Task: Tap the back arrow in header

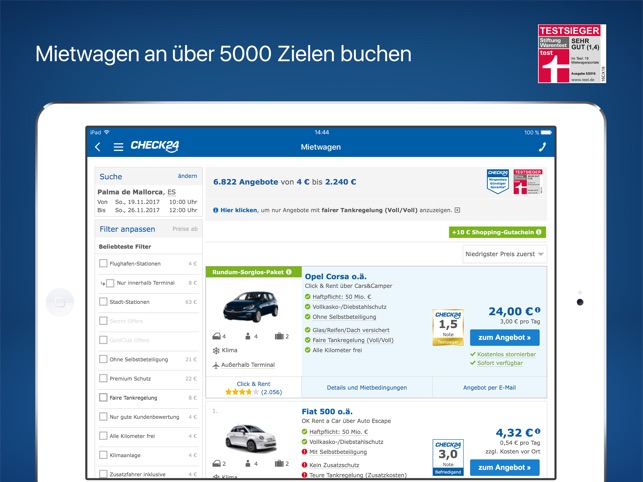Action: pyautogui.click(x=98, y=147)
